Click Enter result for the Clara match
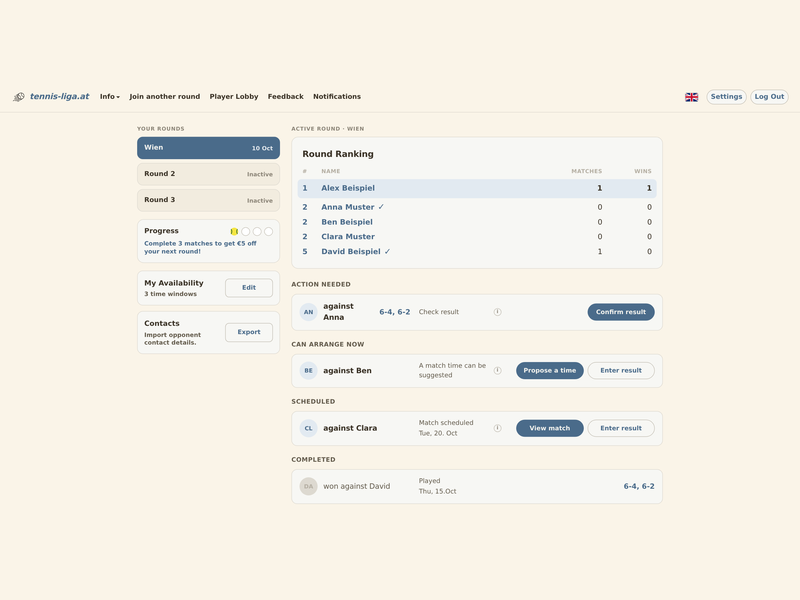This screenshot has height=600, width=800. click(x=621, y=428)
